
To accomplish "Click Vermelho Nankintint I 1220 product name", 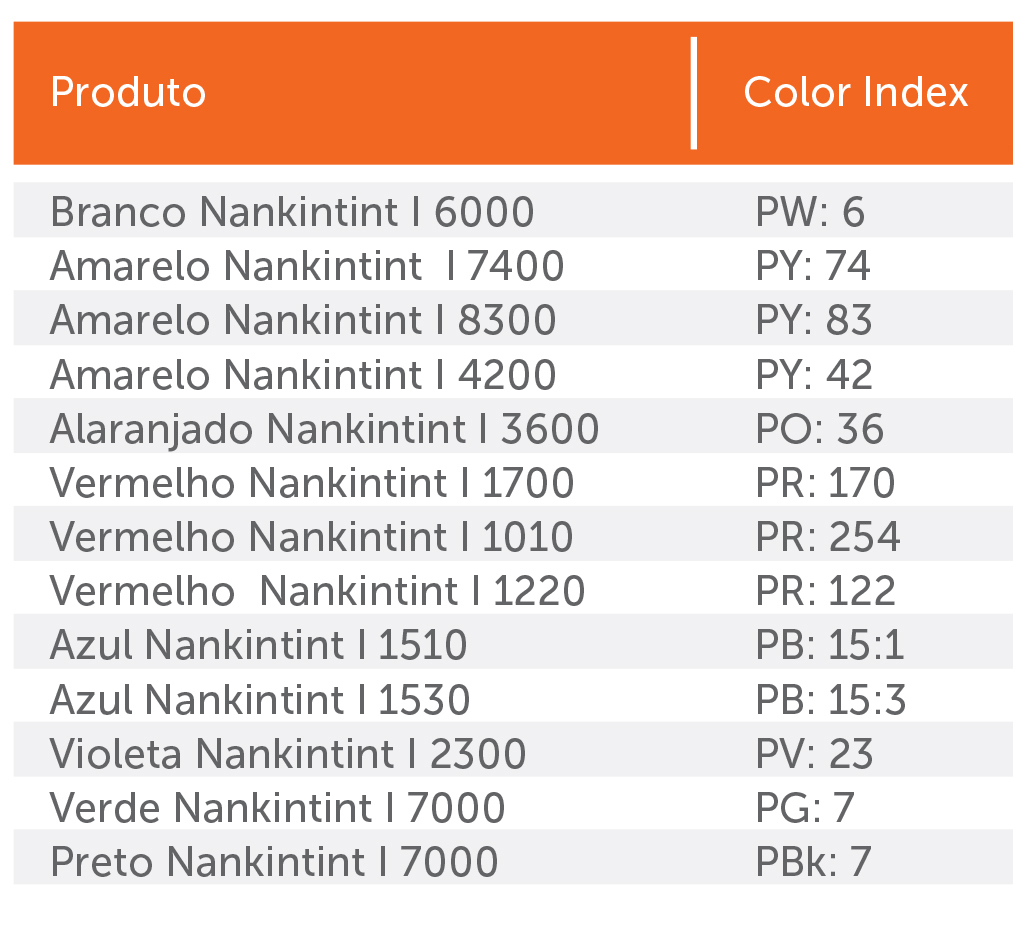I will coord(317,591).
